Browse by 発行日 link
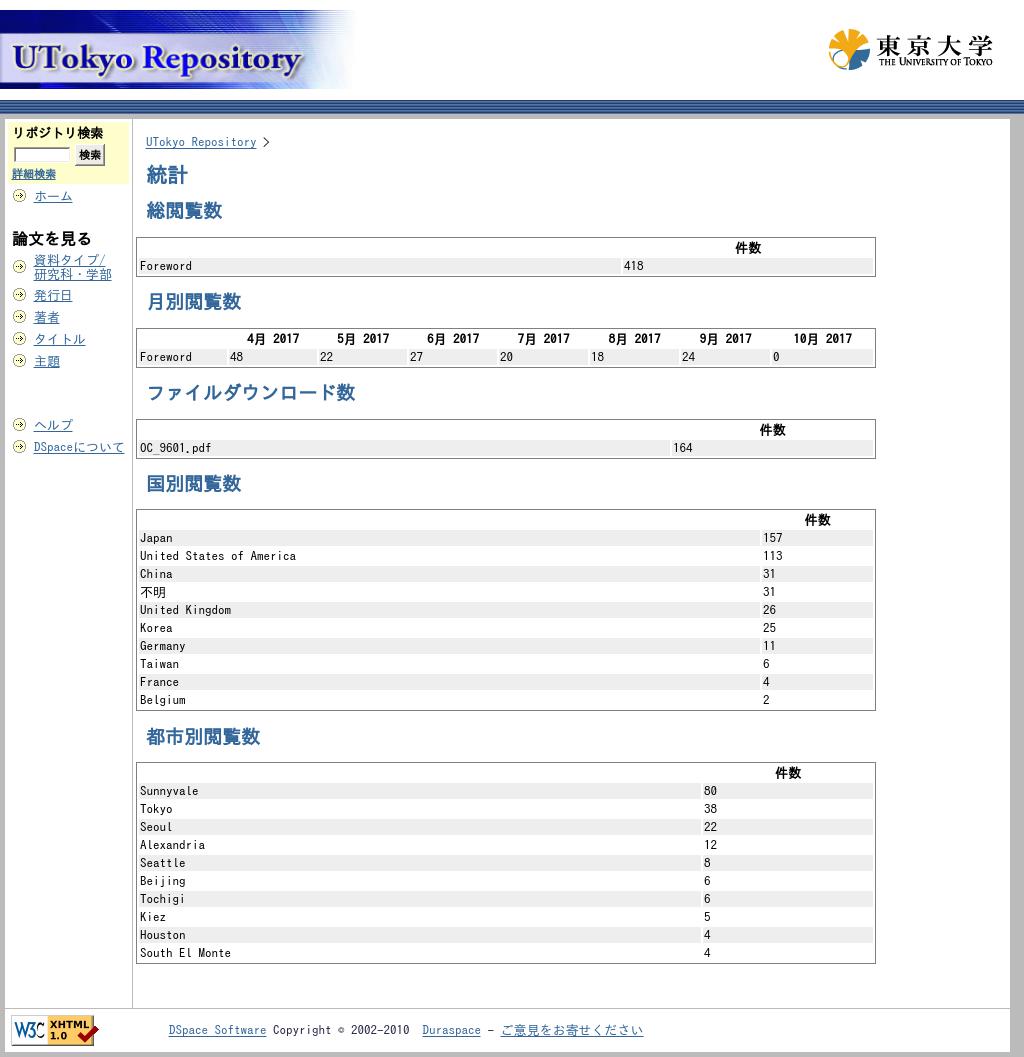Viewport: 1024px width, 1057px height. 53,295
